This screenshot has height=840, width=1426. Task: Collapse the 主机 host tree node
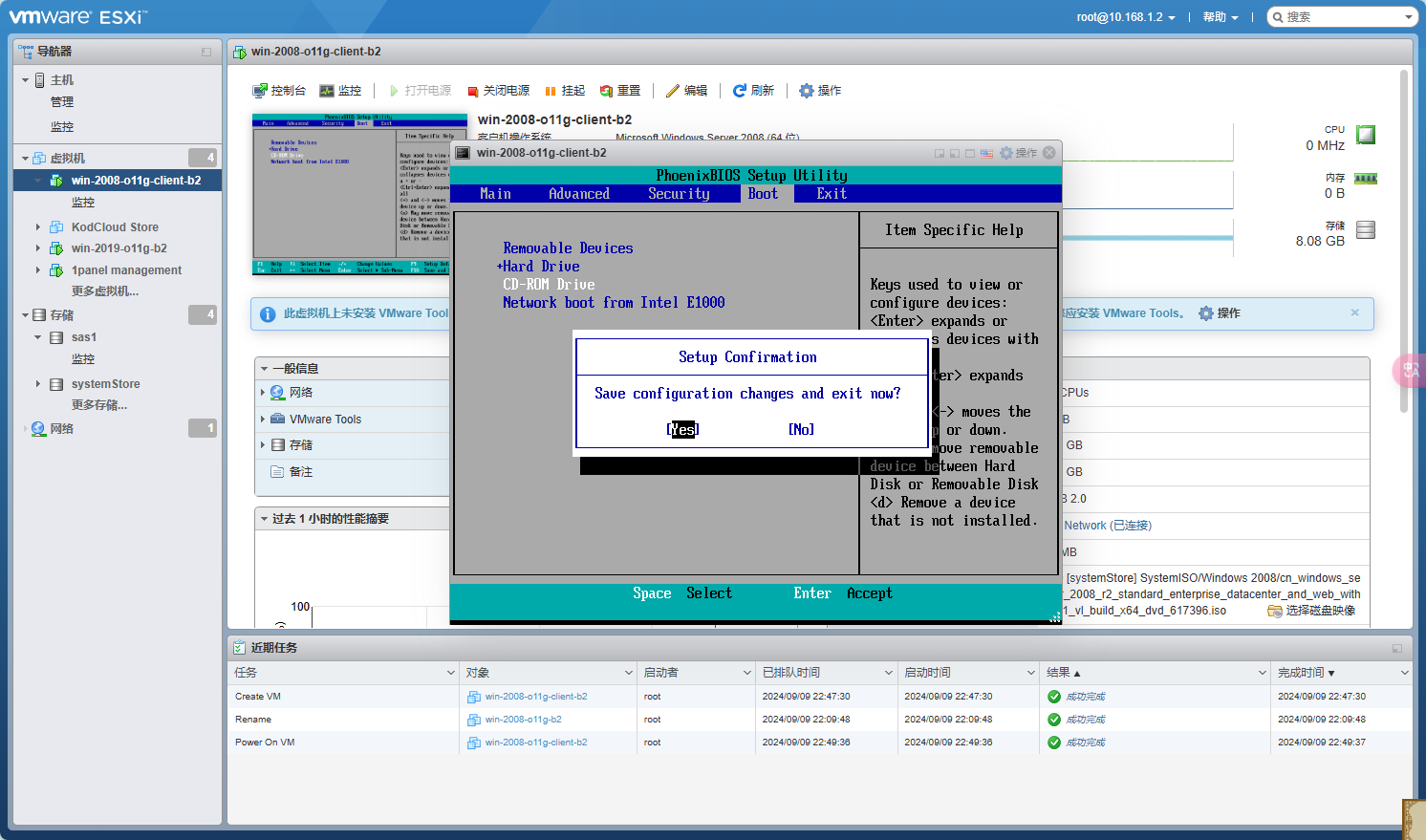tap(26, 80)
